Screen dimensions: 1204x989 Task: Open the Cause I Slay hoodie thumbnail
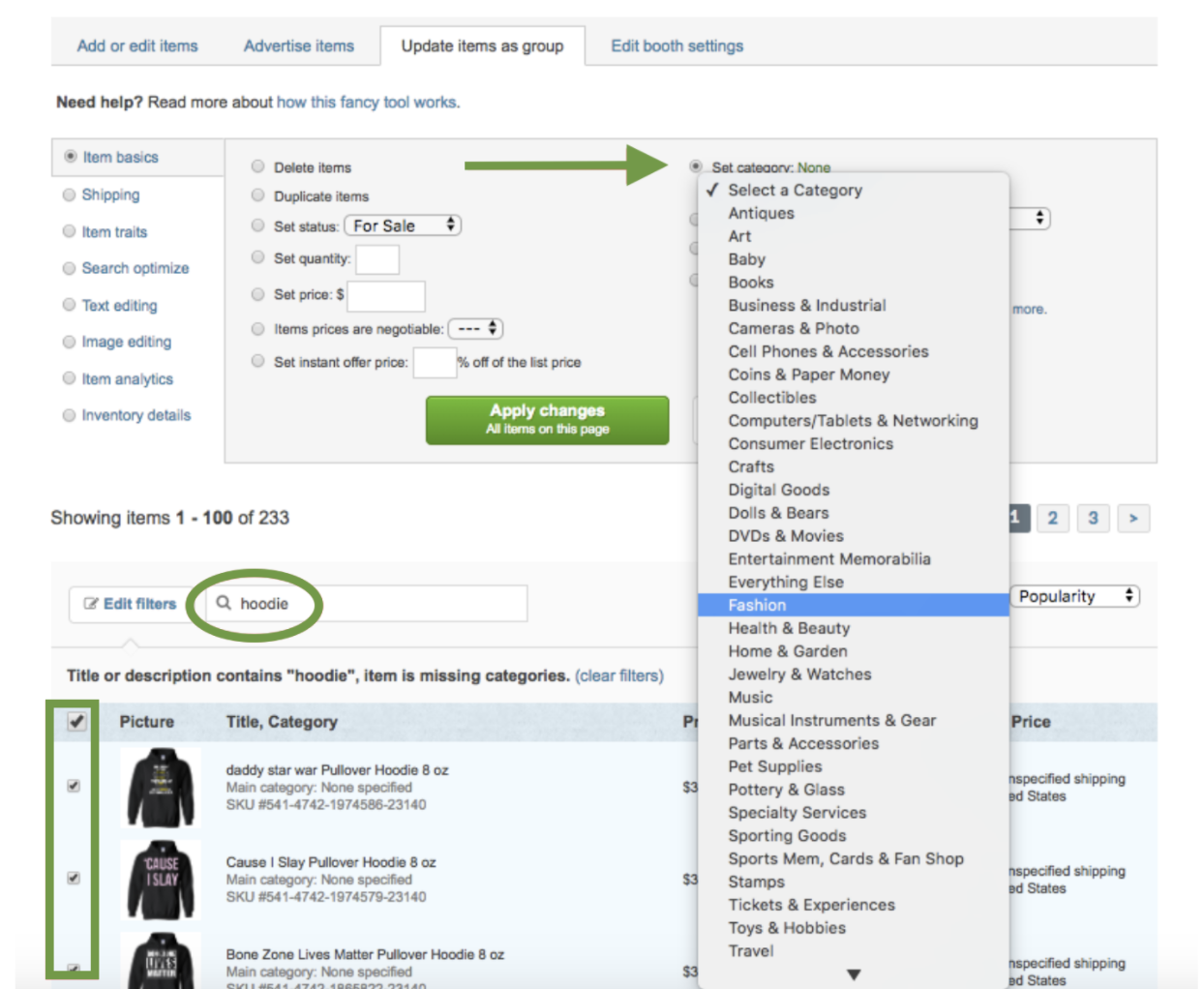(161, 879)
